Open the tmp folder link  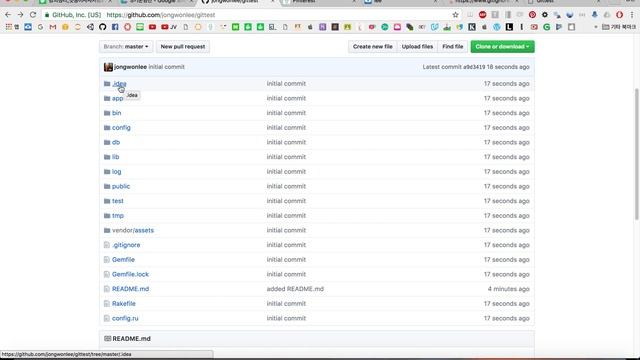coord(118,216)
